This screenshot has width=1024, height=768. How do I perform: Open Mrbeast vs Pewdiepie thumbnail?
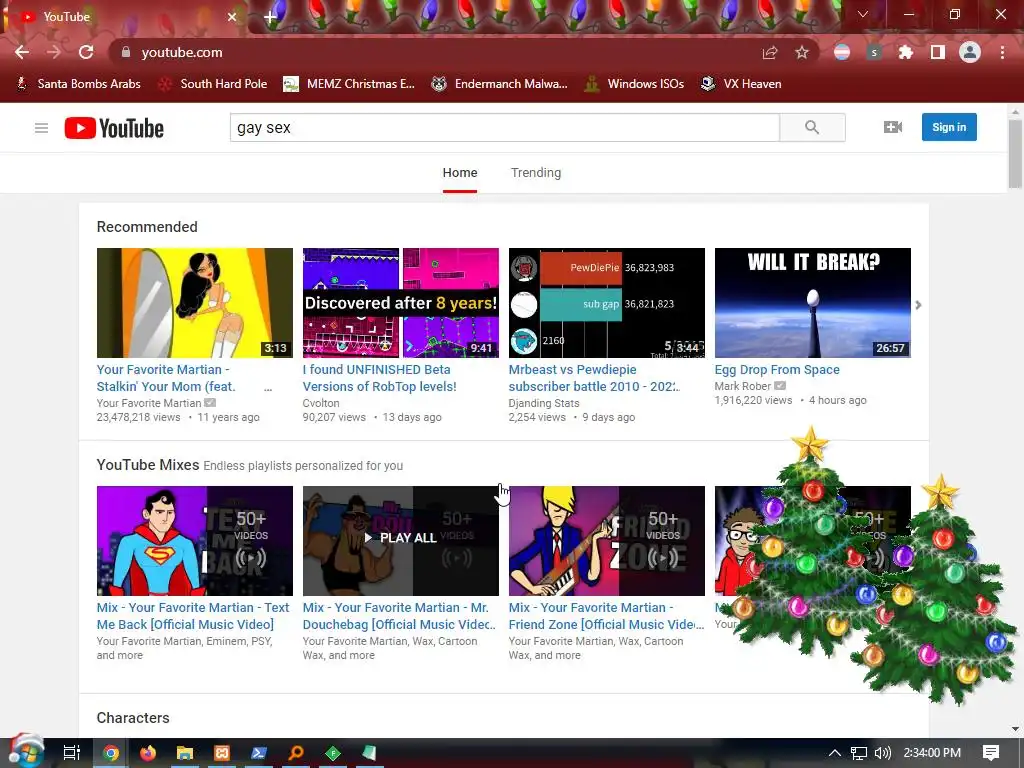click(607, 303)
